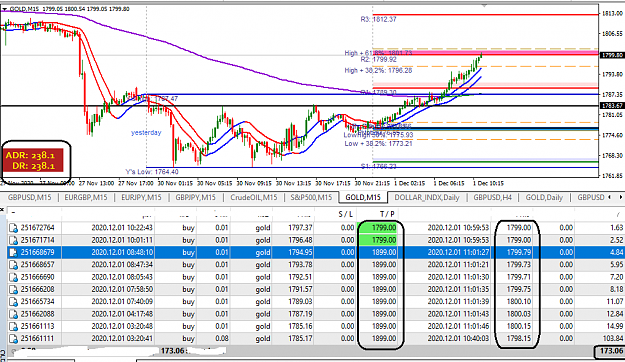625x362 pixels.
Task: Click open price 1789.03
Action: [300, 302]
